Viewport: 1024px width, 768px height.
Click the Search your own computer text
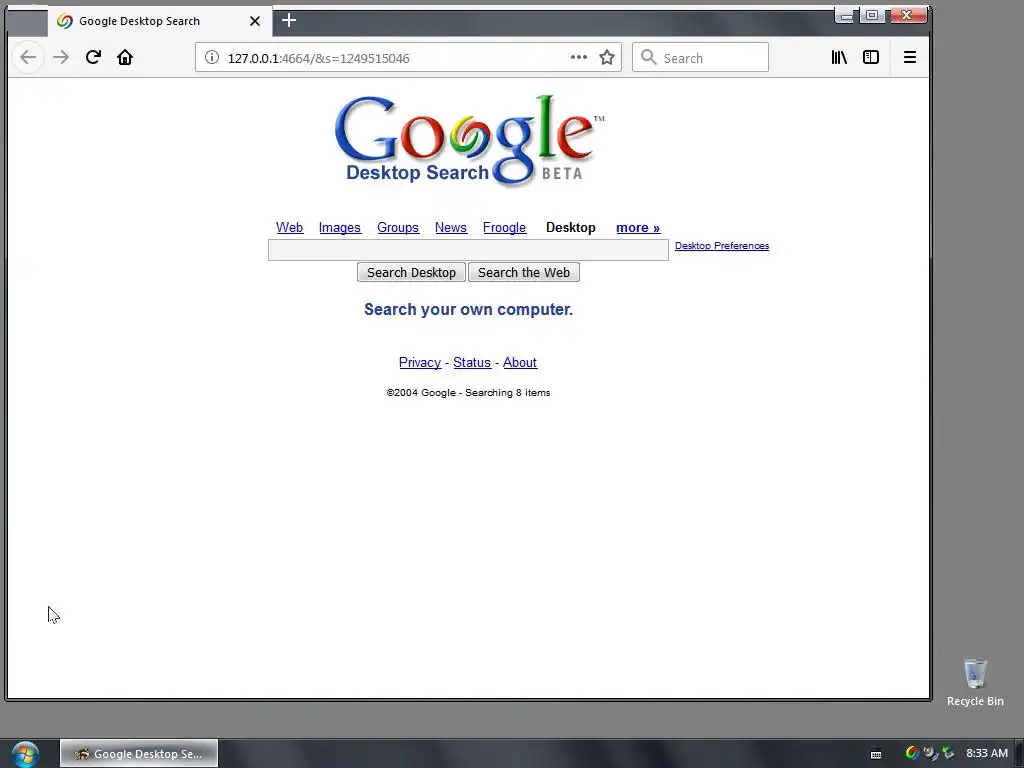[x=468, y=309]
